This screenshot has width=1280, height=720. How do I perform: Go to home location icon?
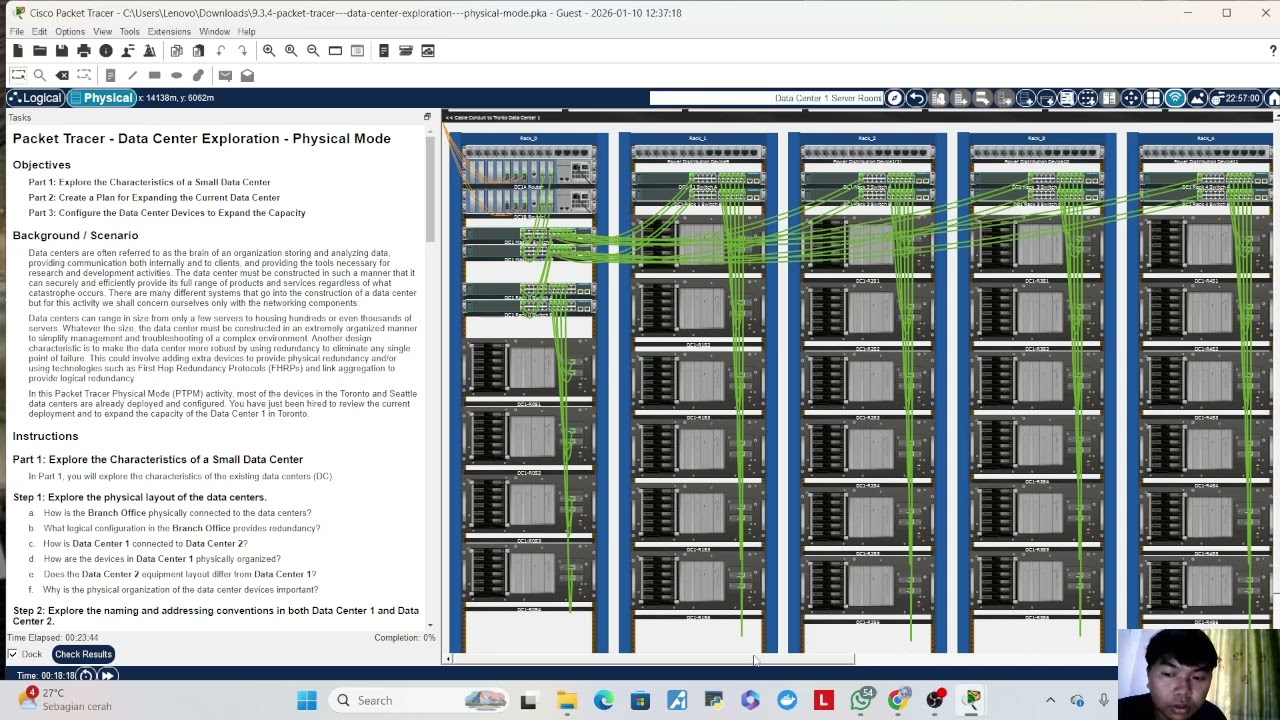point(1273,98)
